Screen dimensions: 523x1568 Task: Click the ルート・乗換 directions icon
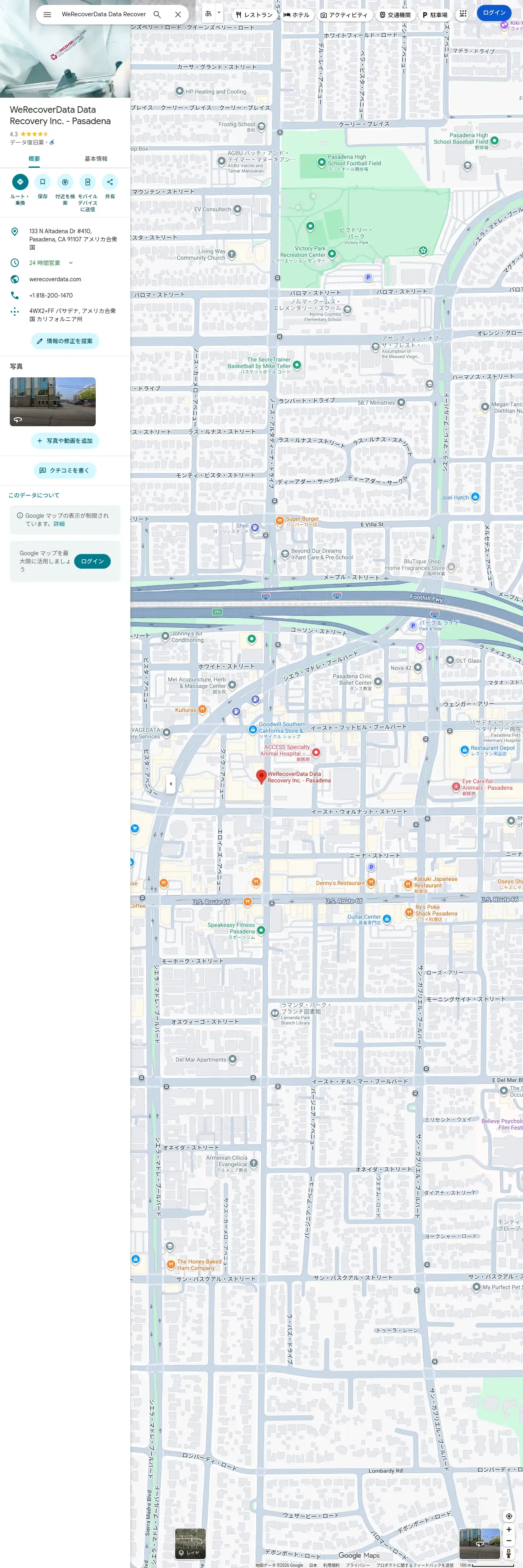(20, 182)
